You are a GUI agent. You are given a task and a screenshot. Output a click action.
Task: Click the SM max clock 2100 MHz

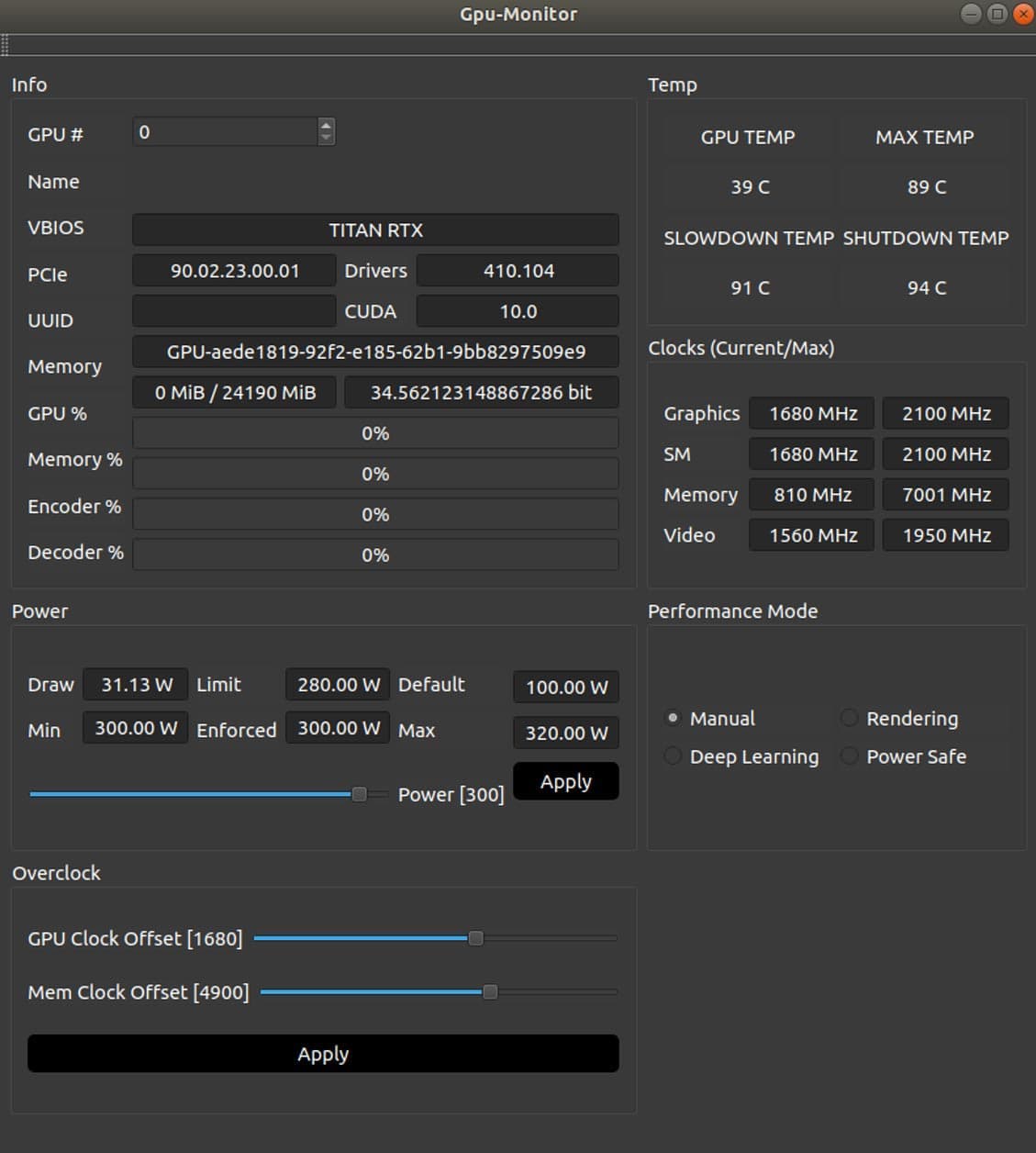pos(946,453)
